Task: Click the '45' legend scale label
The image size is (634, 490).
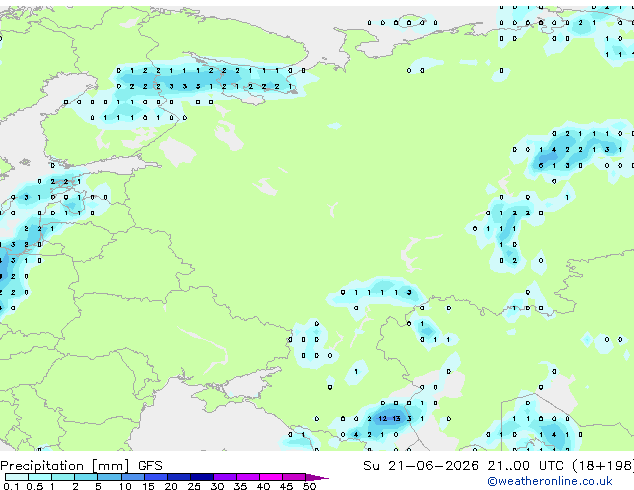Action: [286, 486]
